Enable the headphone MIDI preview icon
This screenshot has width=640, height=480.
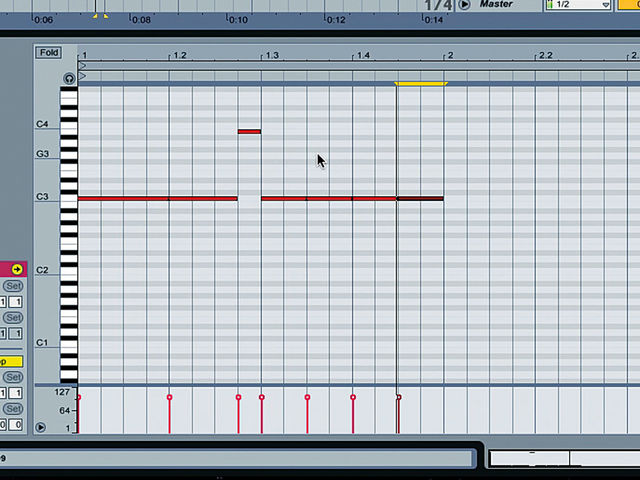69,78
